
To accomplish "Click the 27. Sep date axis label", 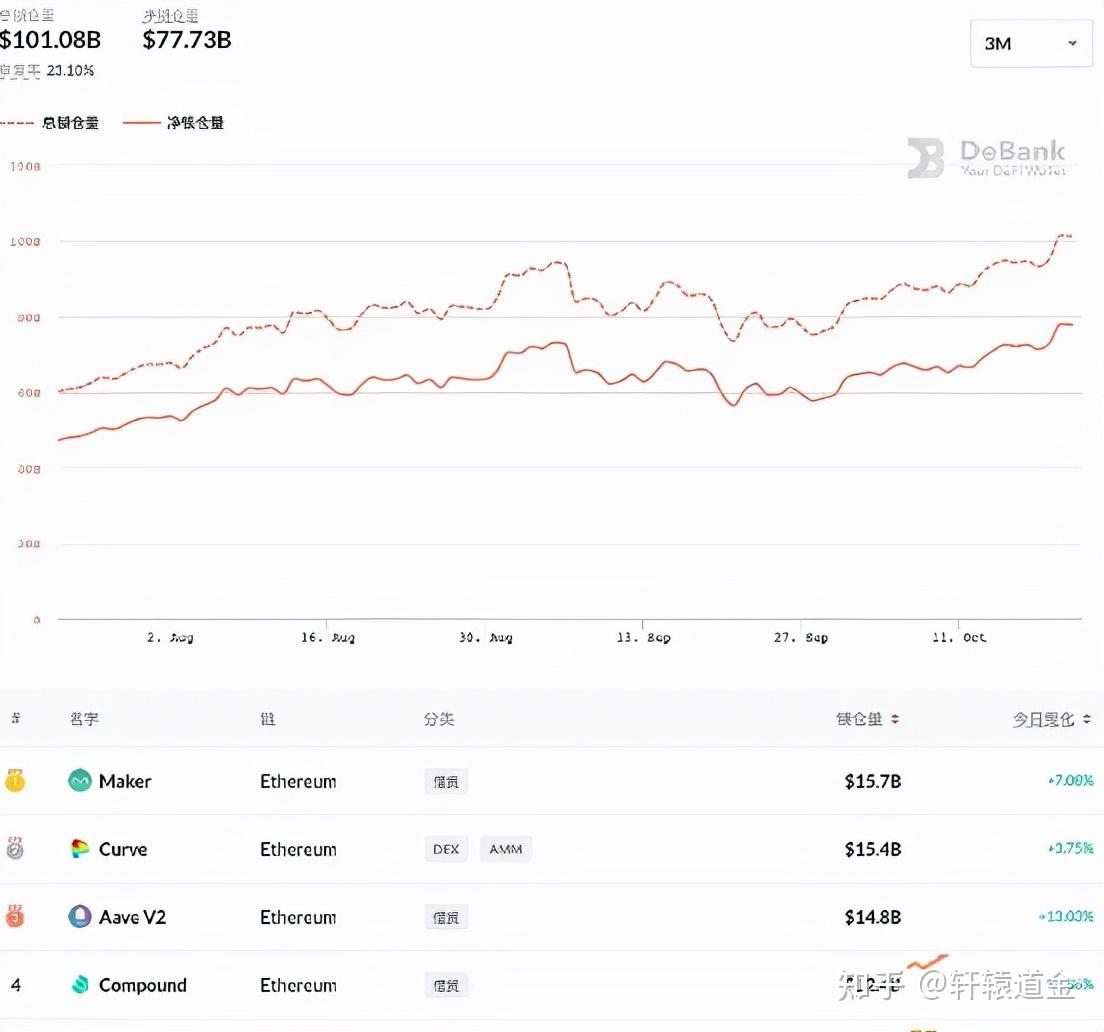I will pyautogui.click(x=801, y=637).
